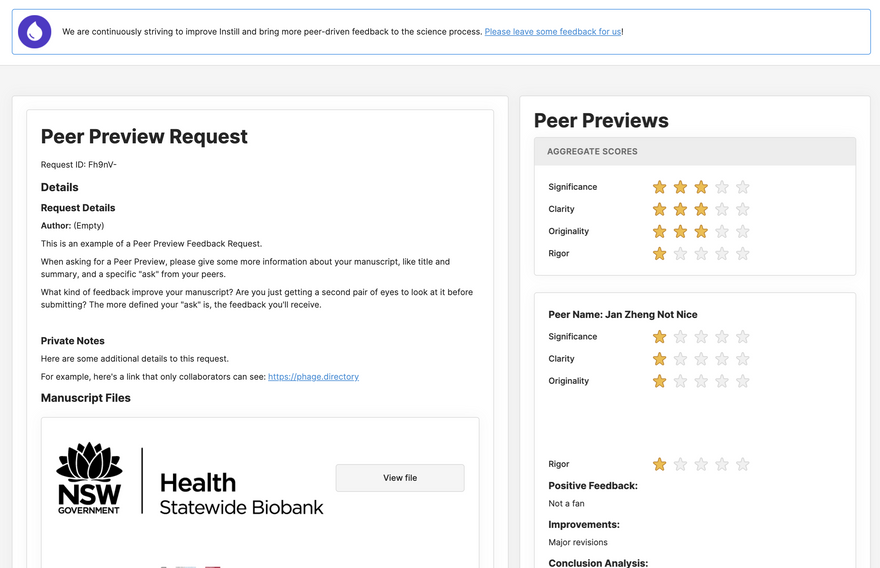
Task: Click the Instill droplet logo icon
Action: click(35, 32)
